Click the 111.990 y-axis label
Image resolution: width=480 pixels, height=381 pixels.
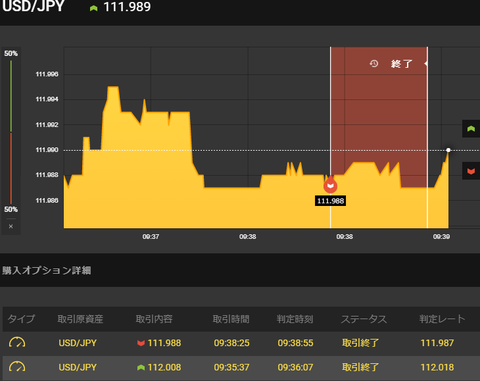(47, 150)
